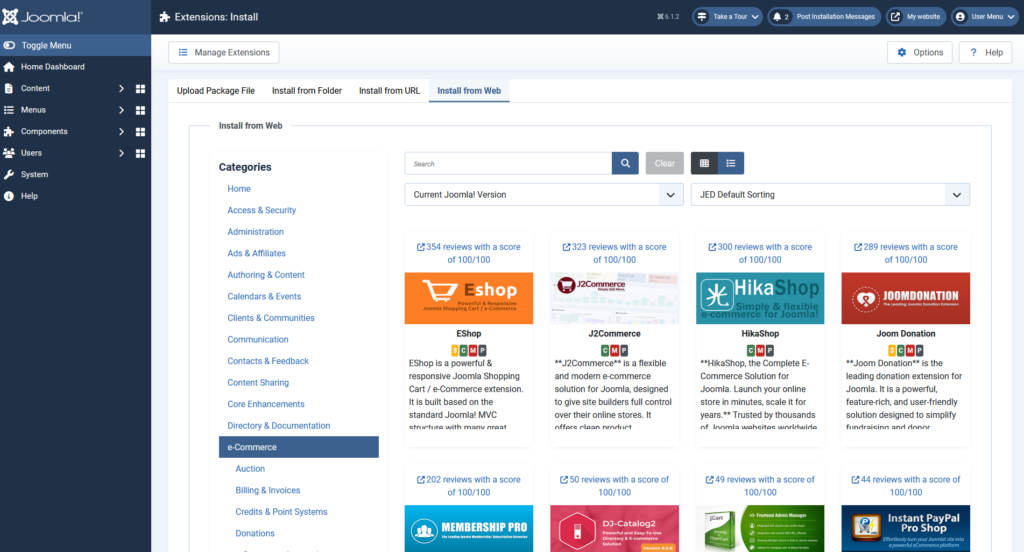The width and height of the screenshot is (1024, 552).
Task: Open the J2Commerce extension thumbnail
Action: coord(615,298)
